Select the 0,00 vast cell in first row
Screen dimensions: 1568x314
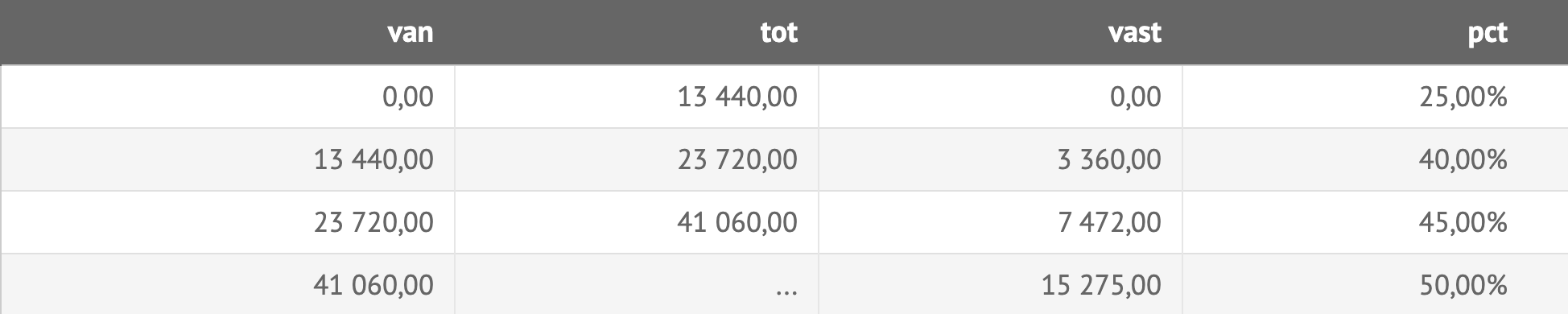pos(1001,97)
